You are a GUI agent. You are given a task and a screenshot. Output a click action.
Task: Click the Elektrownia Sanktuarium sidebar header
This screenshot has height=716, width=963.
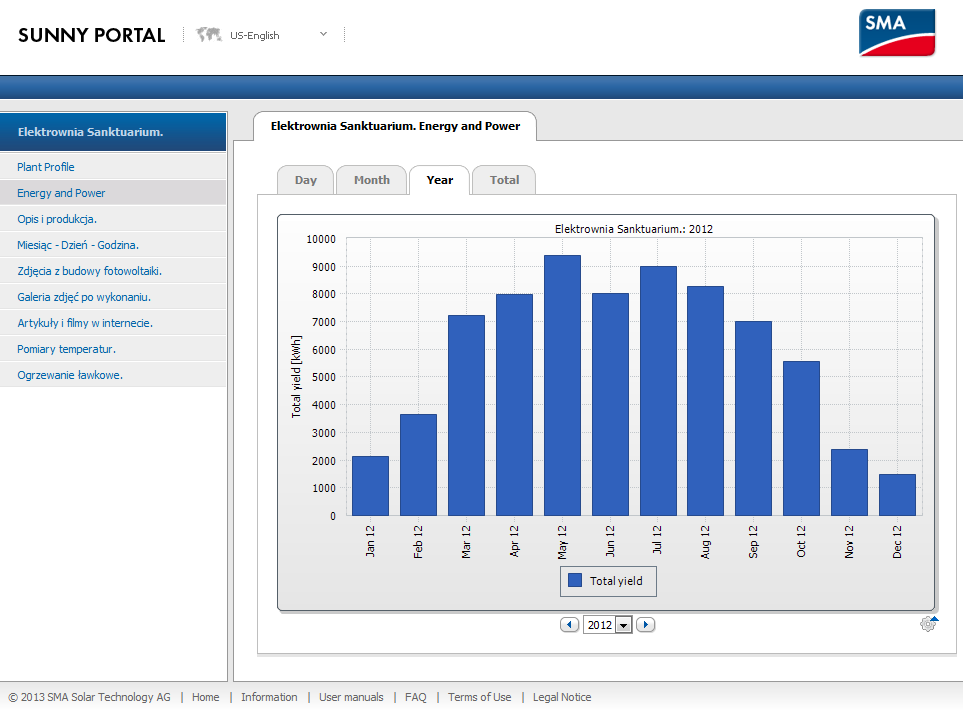[113, 132]
